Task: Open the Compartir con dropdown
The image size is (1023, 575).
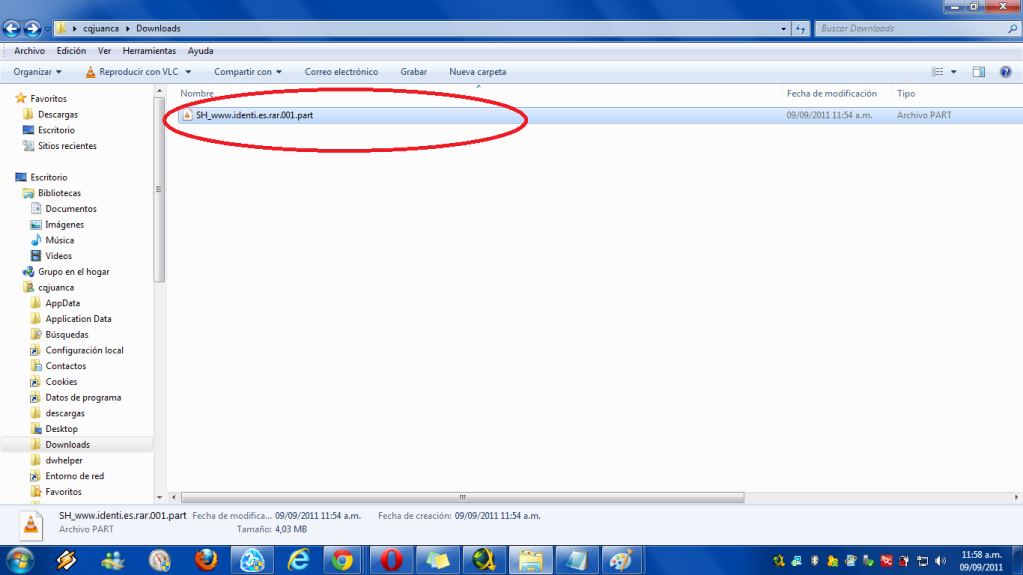Action: point(248,72)
